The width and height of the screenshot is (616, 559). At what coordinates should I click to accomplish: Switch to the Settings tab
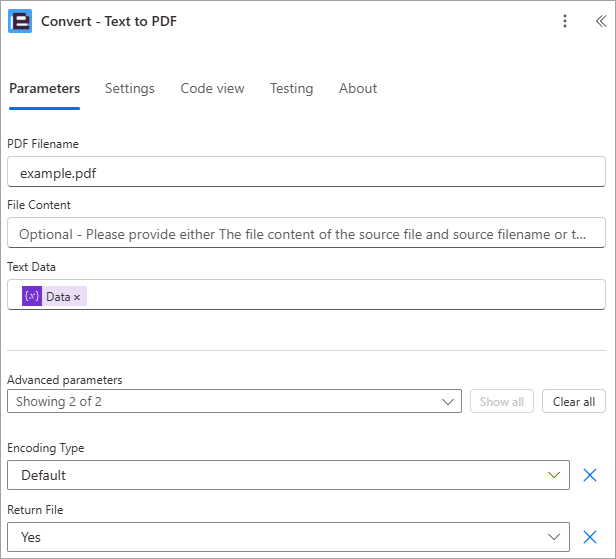click(x=130, y=88)
